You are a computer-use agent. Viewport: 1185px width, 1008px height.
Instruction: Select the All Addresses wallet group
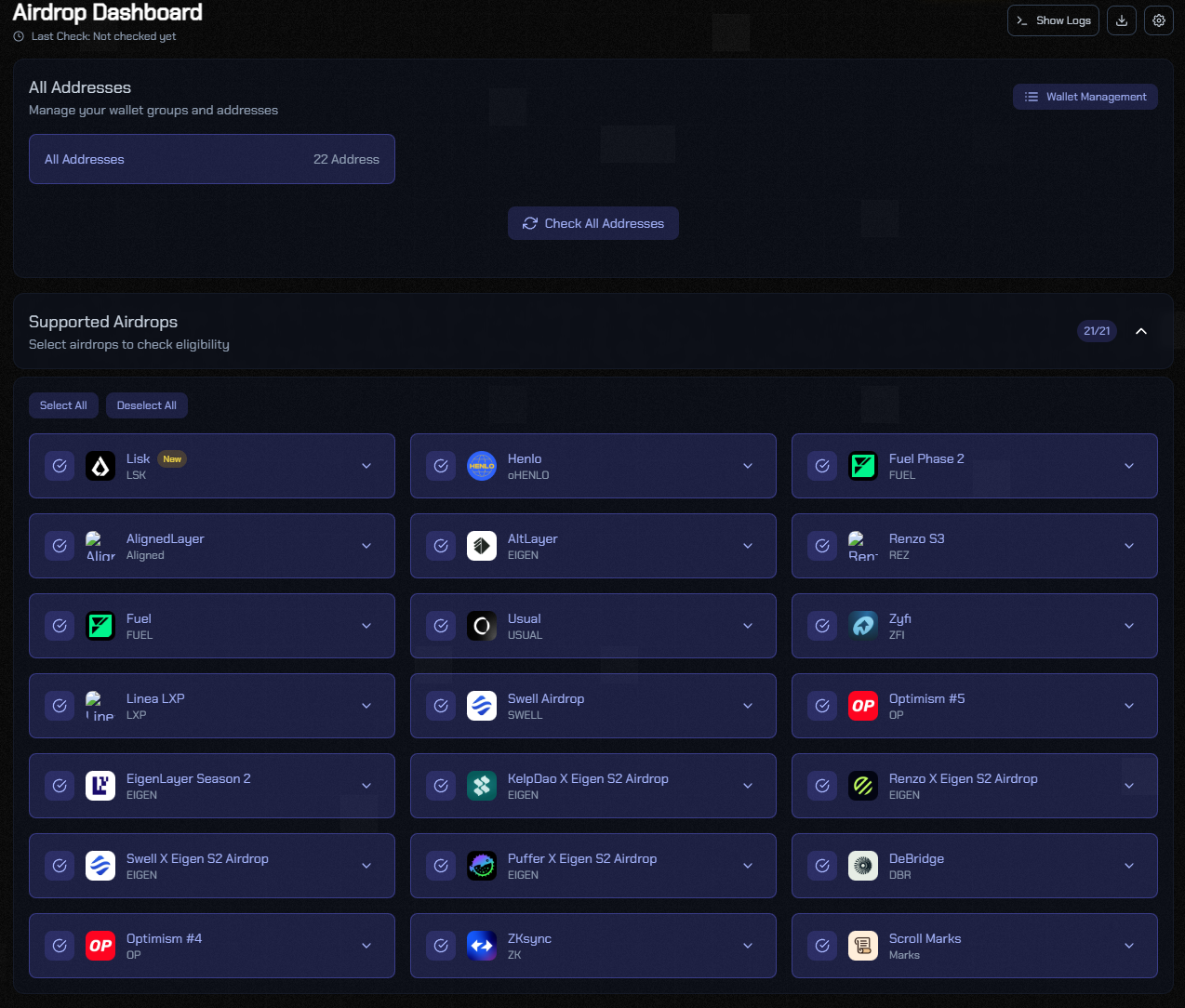coord(212,159)
